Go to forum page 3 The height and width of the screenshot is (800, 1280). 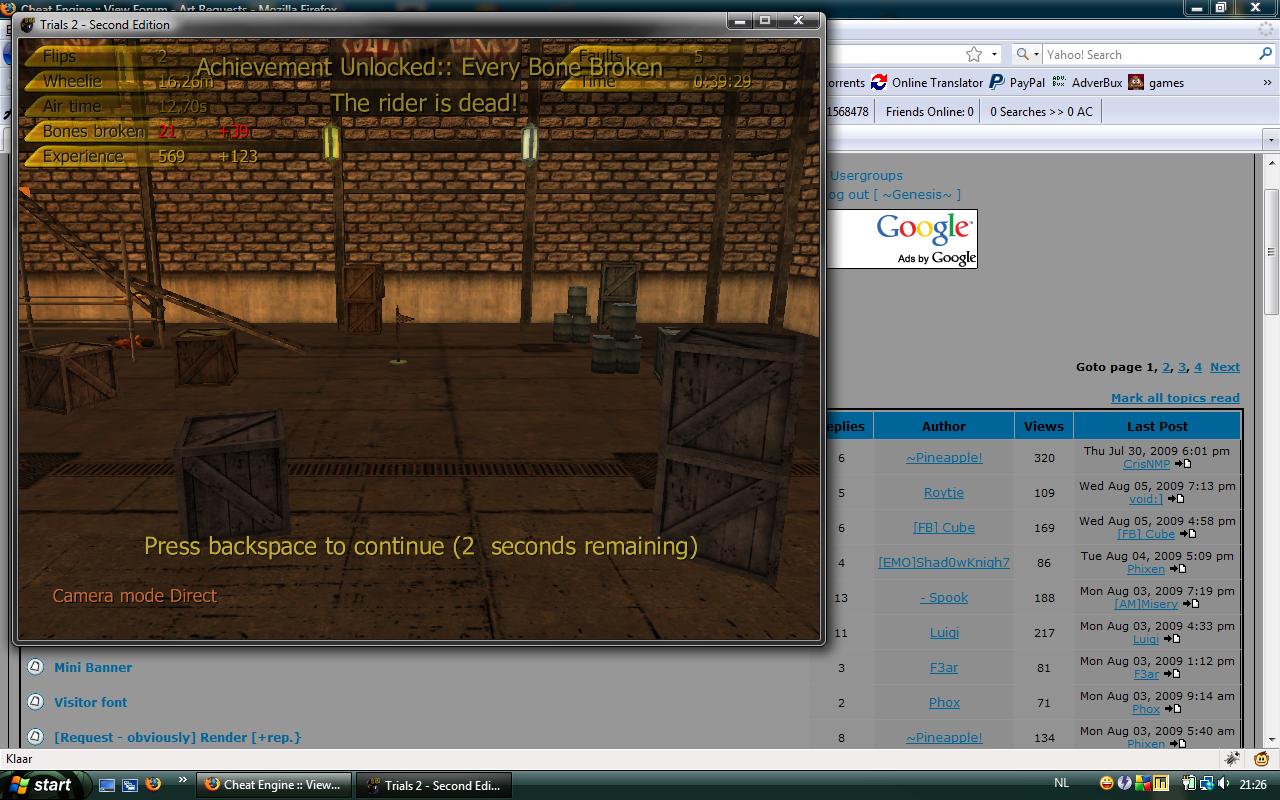(1182, 367)
